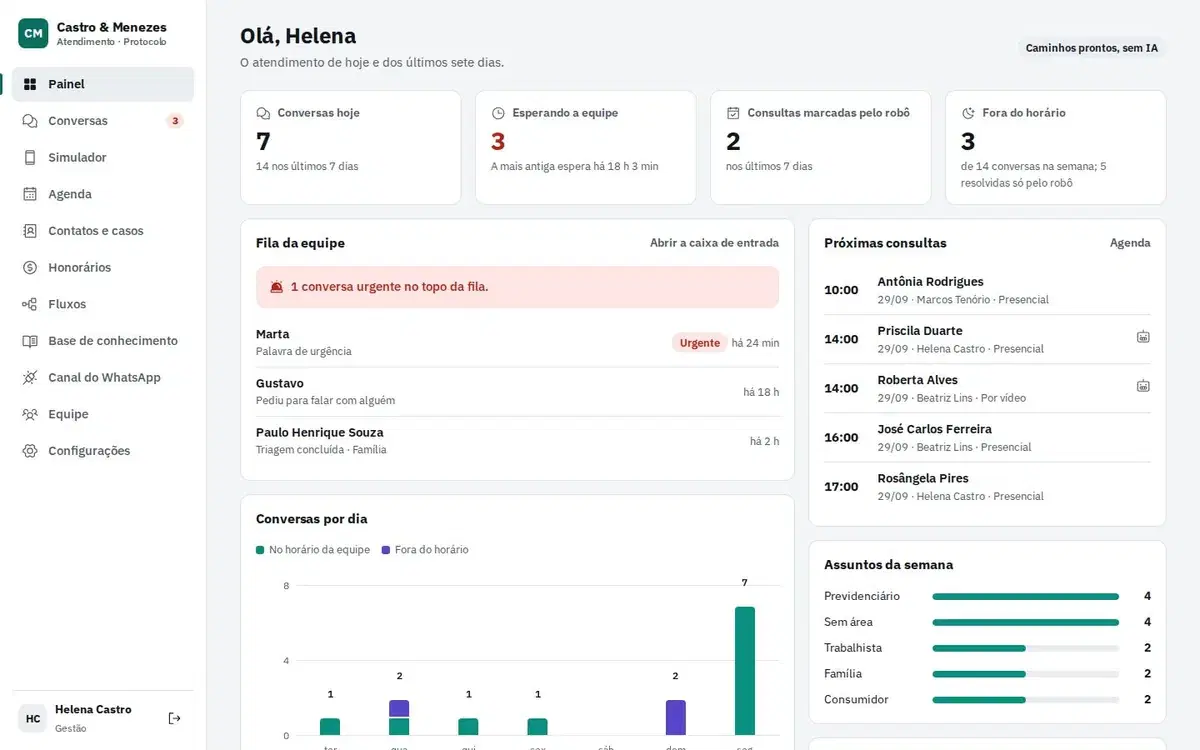Click the unread badge 3 on Conversas
1200x750 pixels.
175,121
